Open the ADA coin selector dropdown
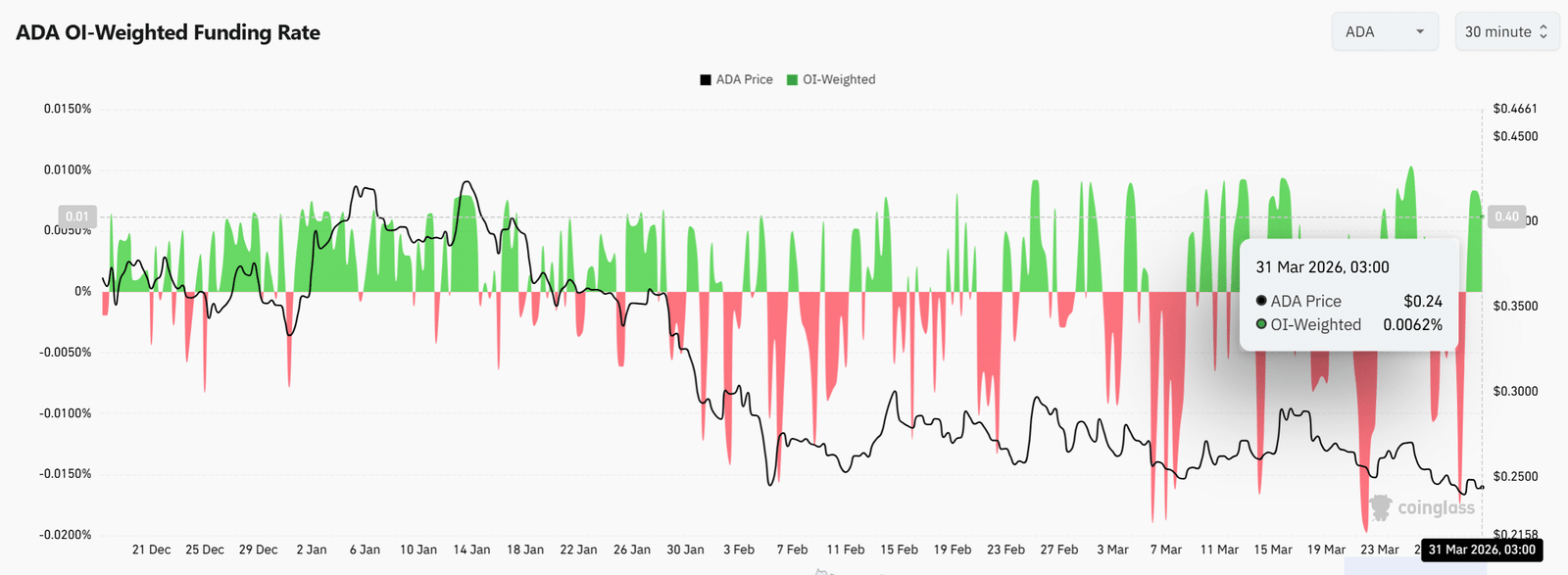 [1384, 32]
